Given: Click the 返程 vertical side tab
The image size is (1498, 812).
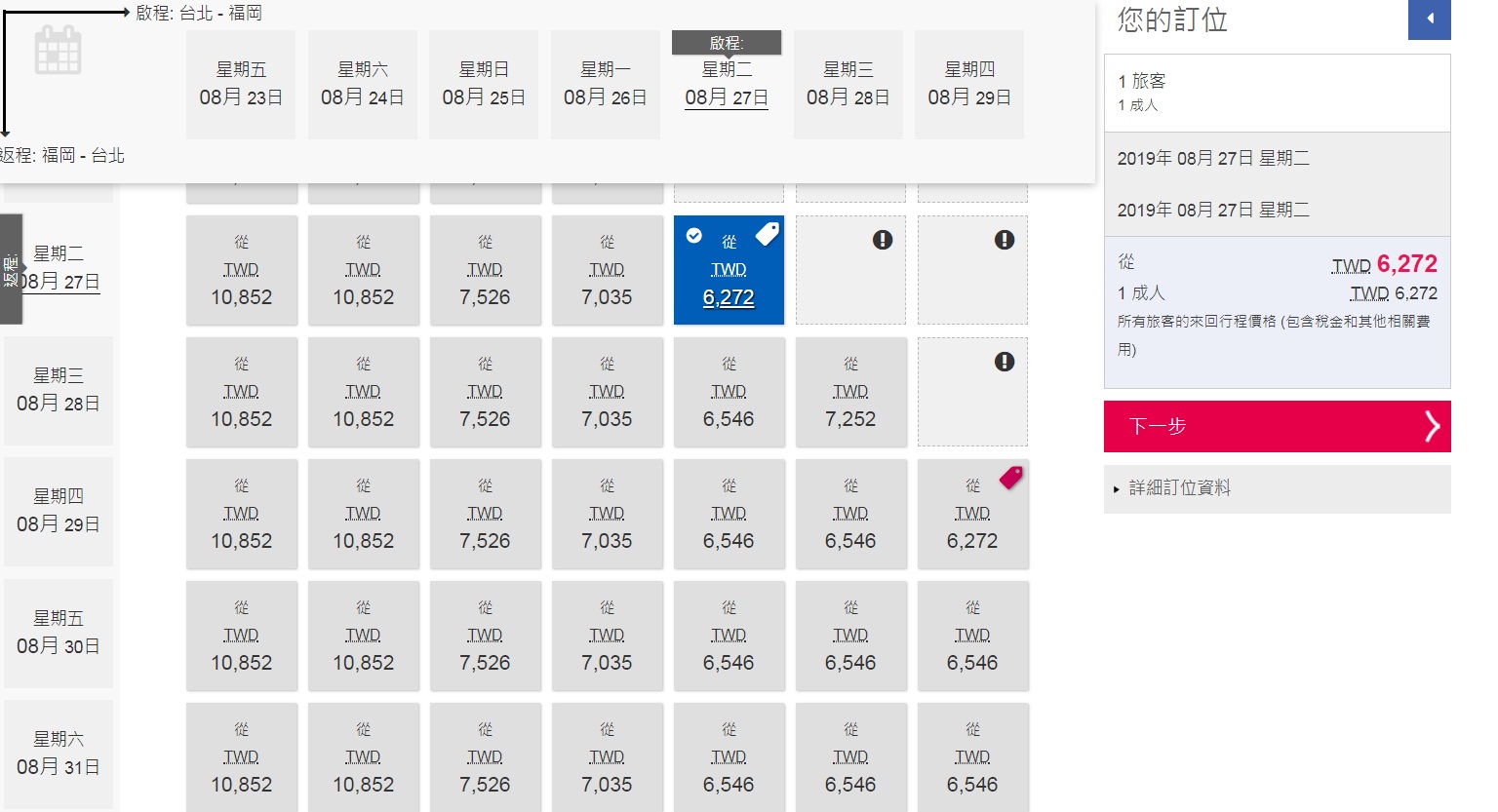Looking at the screenshot, I should click(x=11, y=269).
